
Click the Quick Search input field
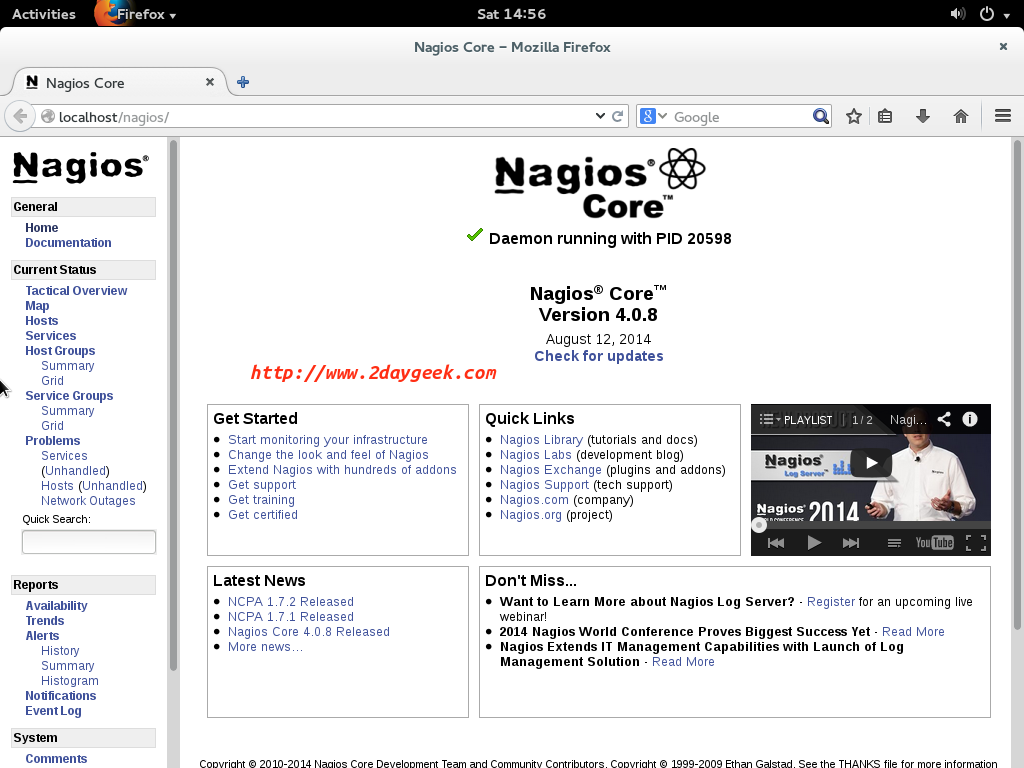(x=89, y=541)
